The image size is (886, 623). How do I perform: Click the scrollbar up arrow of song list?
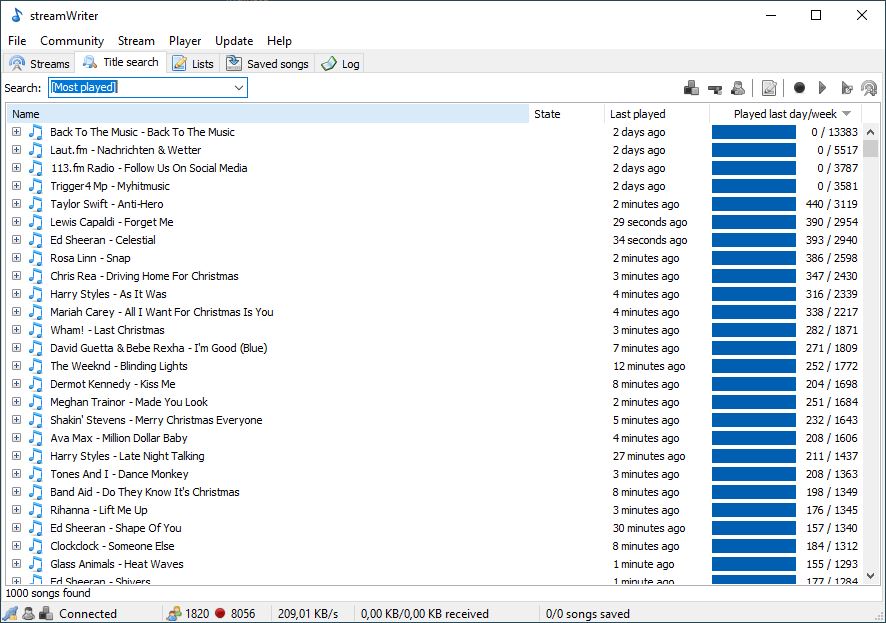871,132
